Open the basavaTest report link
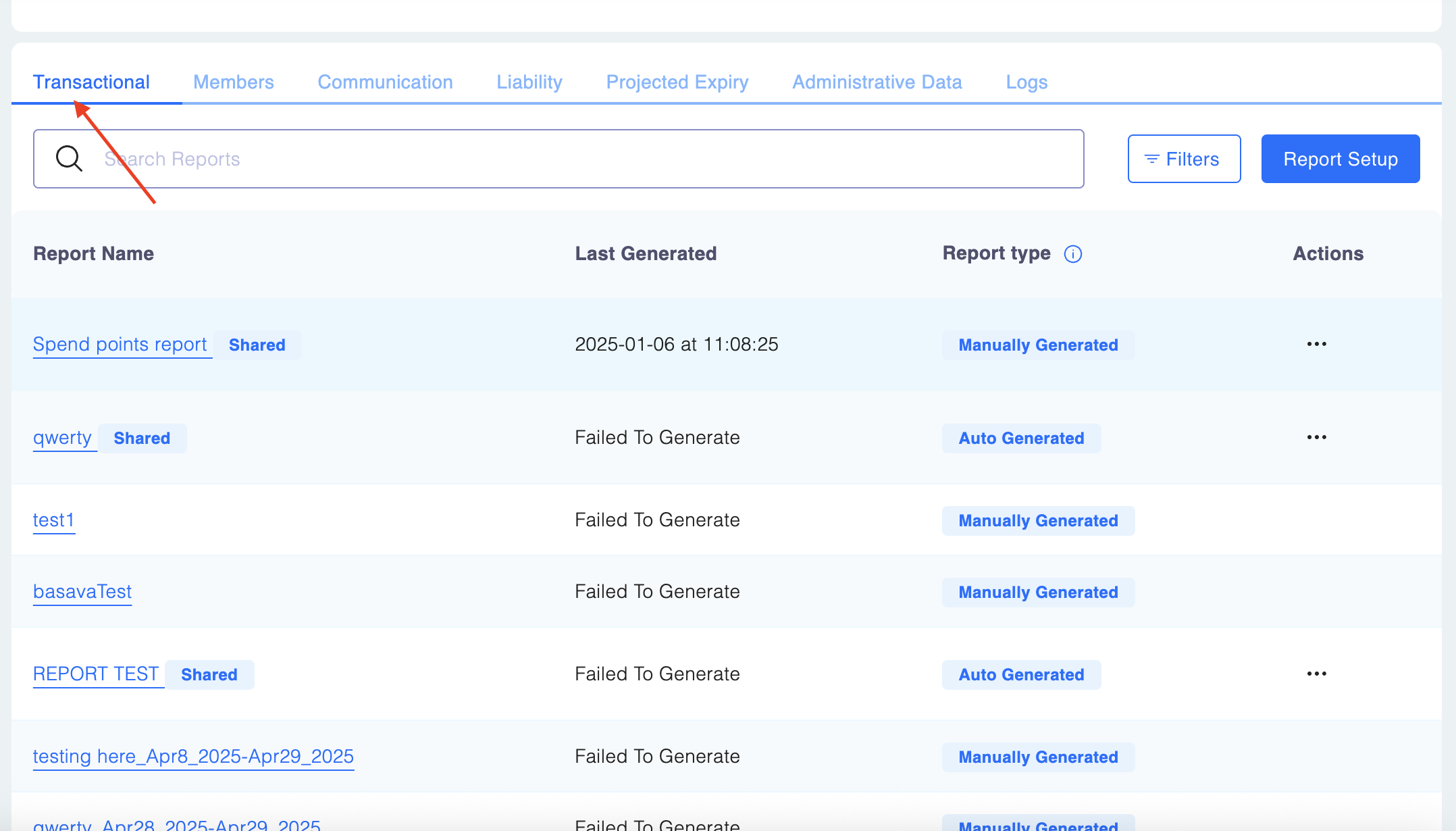This screenshot has height=831, width=1456. pyautogui.click(x=82, y=592)
